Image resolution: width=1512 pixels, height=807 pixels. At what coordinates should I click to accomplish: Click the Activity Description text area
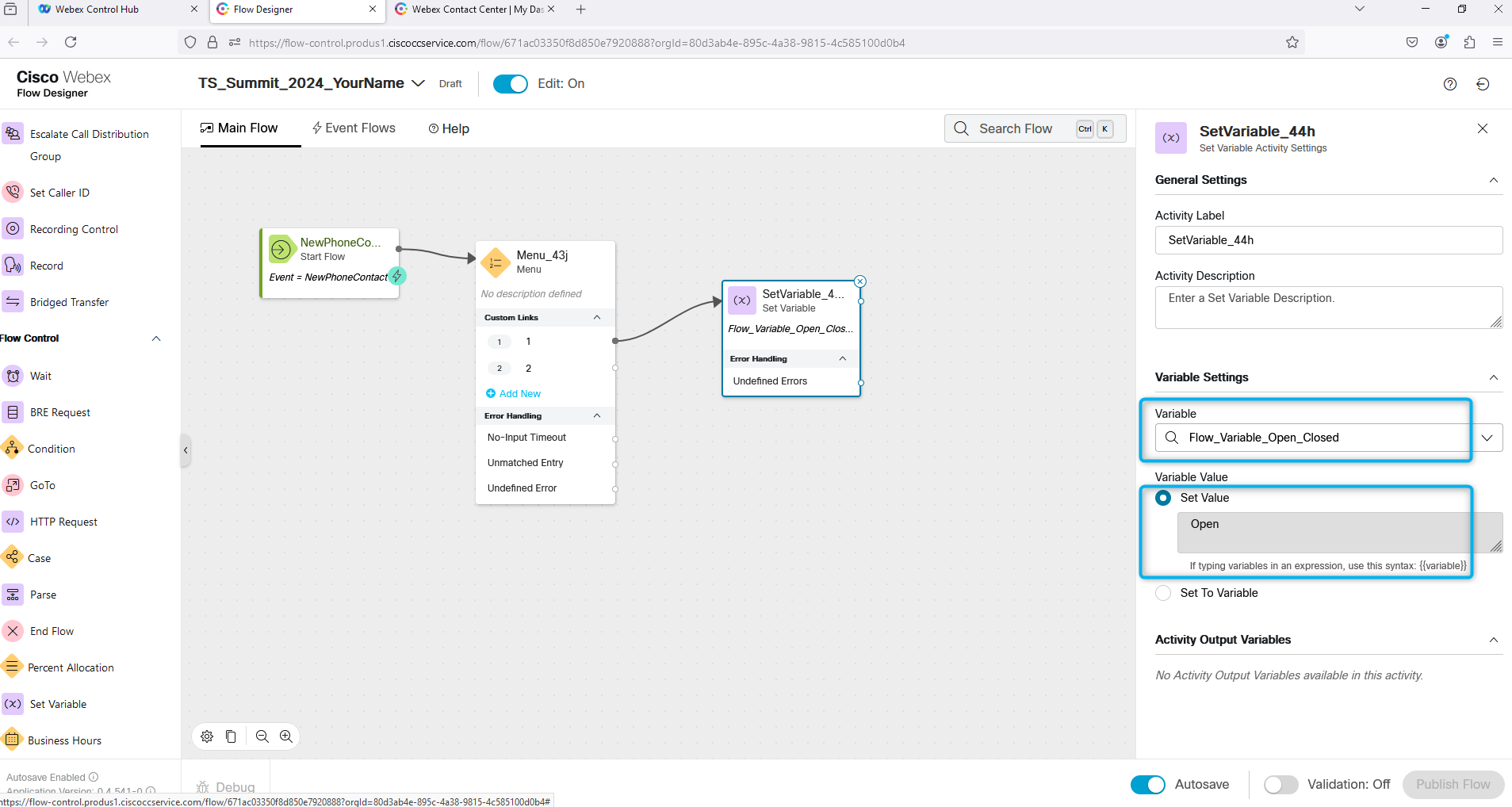tap(1329, 308)
